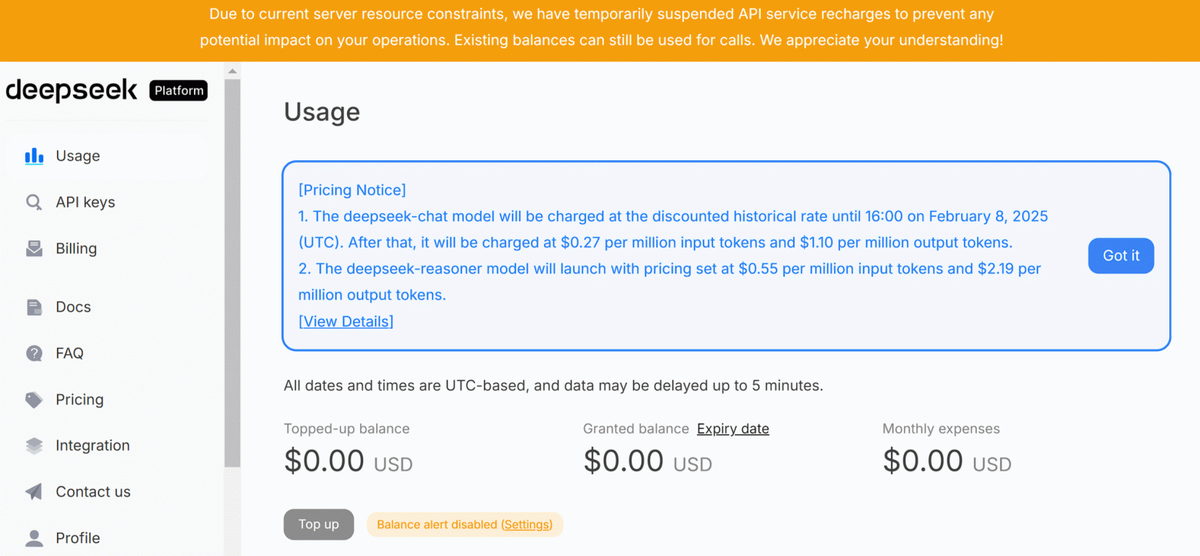Follow the Expiry date link
The height and width of the screenshot is (556, 1200).
point(733,429)
